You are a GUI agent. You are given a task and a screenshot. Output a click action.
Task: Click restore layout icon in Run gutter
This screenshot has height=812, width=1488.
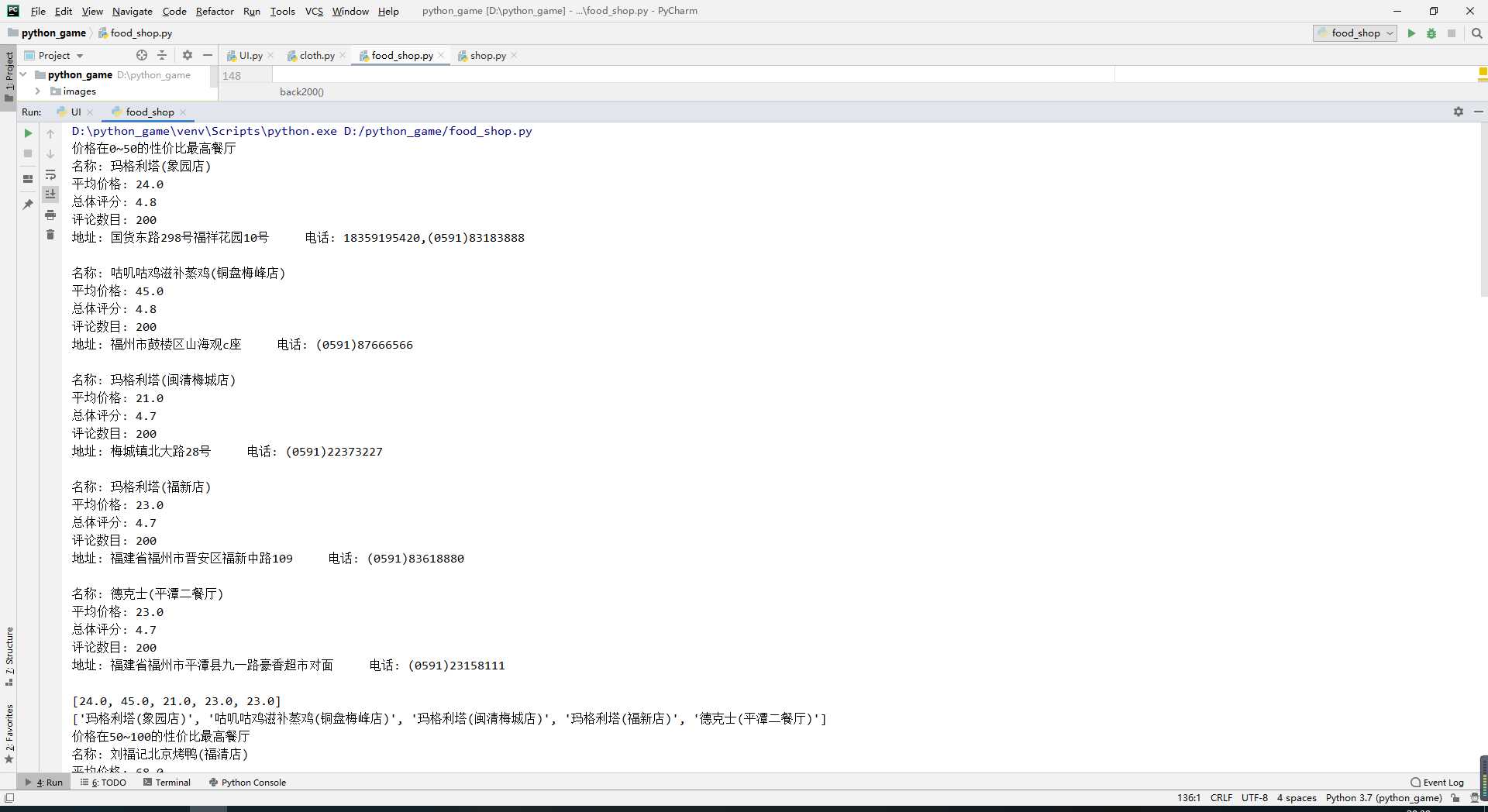[x=28, y=178]
